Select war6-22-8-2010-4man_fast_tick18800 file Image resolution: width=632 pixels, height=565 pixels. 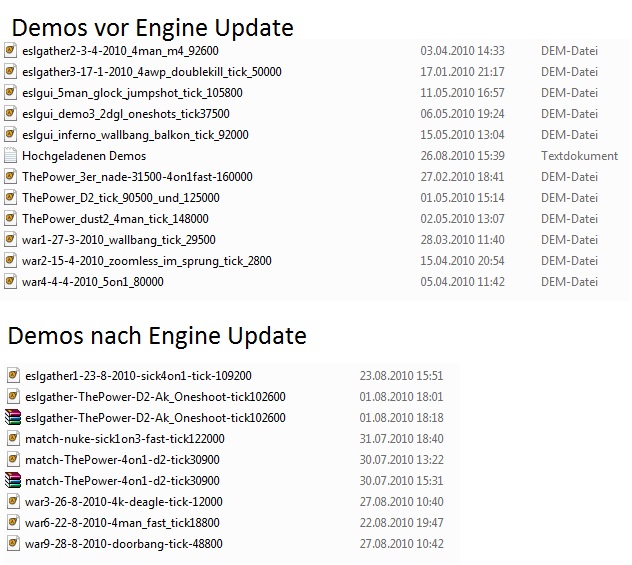tap(122, 523)
